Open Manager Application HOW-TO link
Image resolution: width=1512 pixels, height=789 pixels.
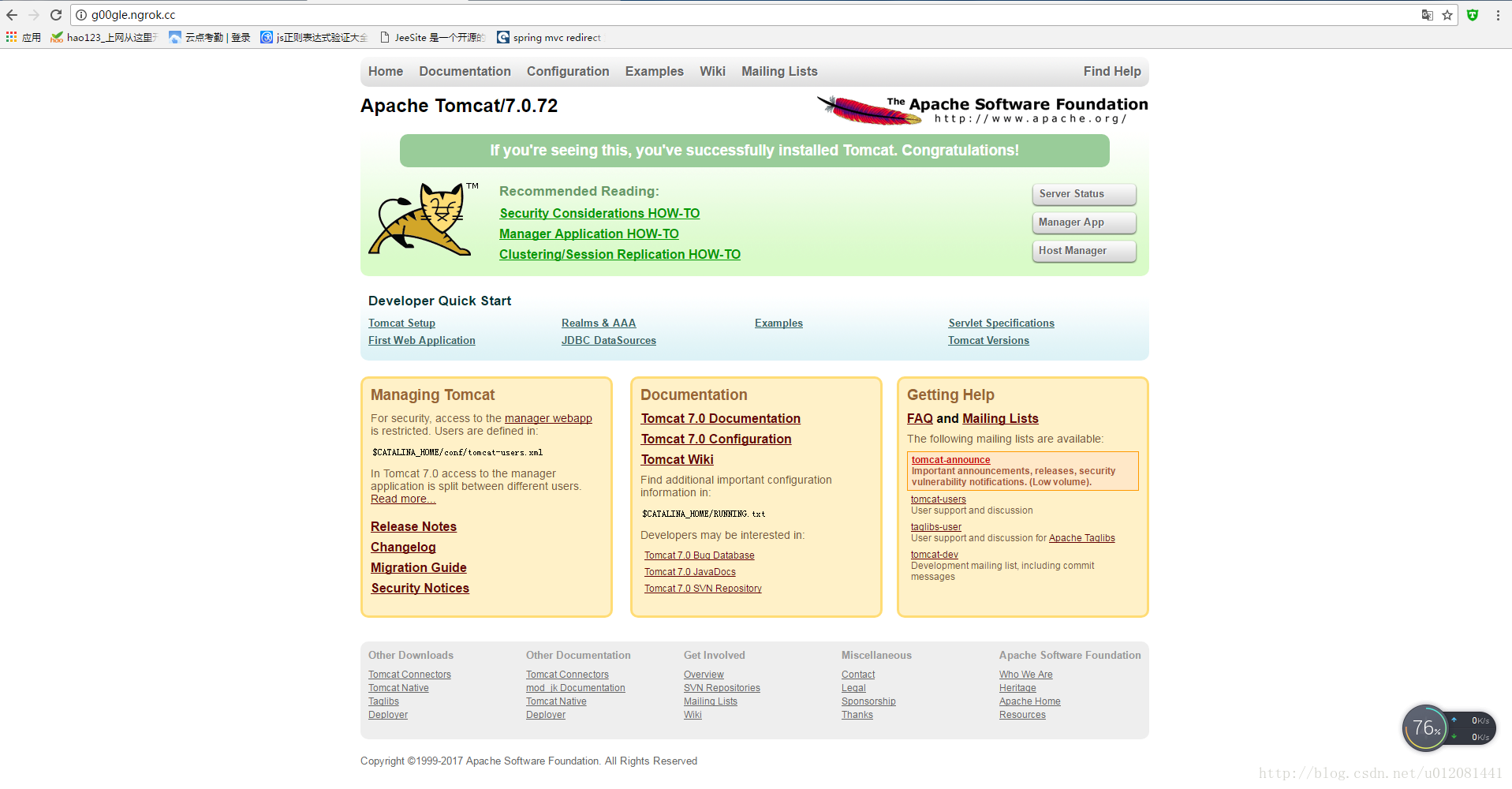click(x=589, y=234)
